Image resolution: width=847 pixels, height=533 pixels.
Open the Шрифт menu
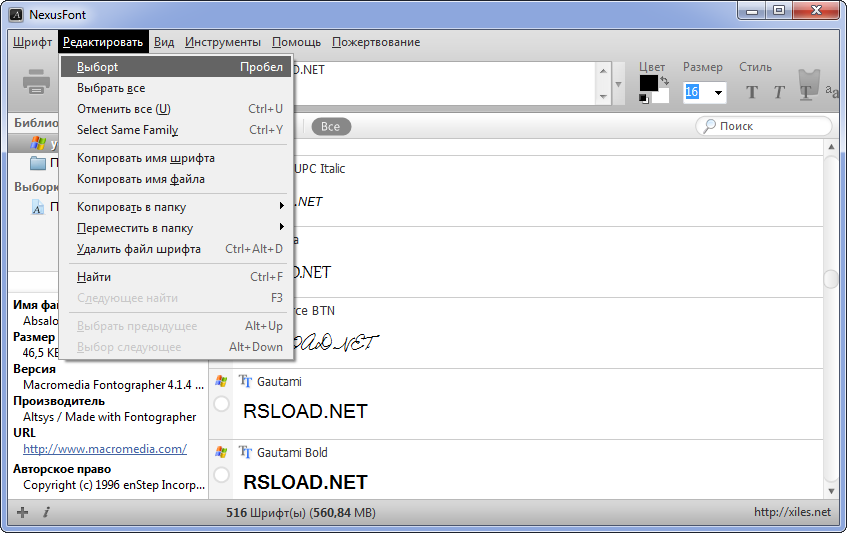(x=32, y=42)
